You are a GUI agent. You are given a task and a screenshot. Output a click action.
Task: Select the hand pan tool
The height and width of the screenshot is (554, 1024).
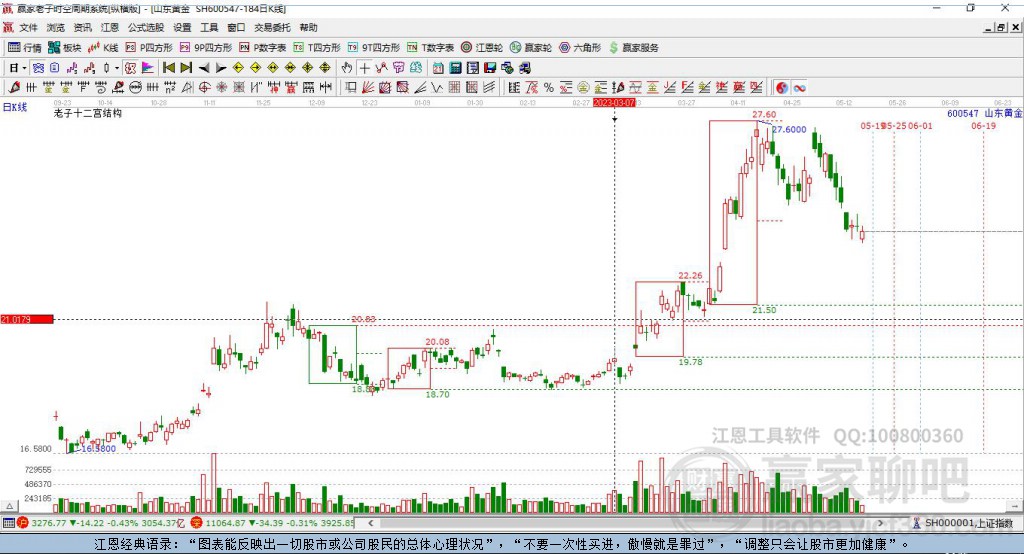(347, 68)
